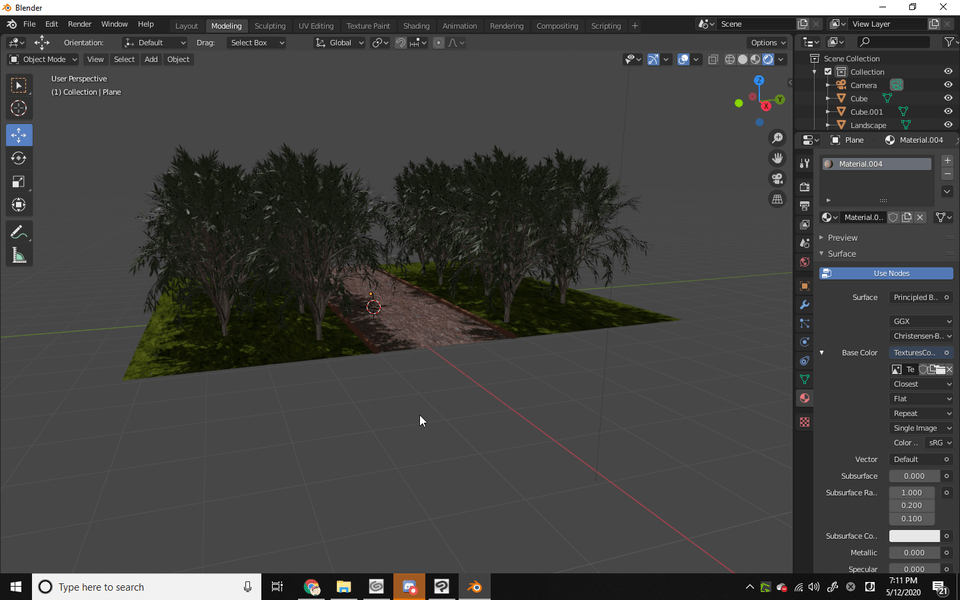This screenshot has width=960, height=600.
Task: Click the viewport Options button
Action: point(768,43)
